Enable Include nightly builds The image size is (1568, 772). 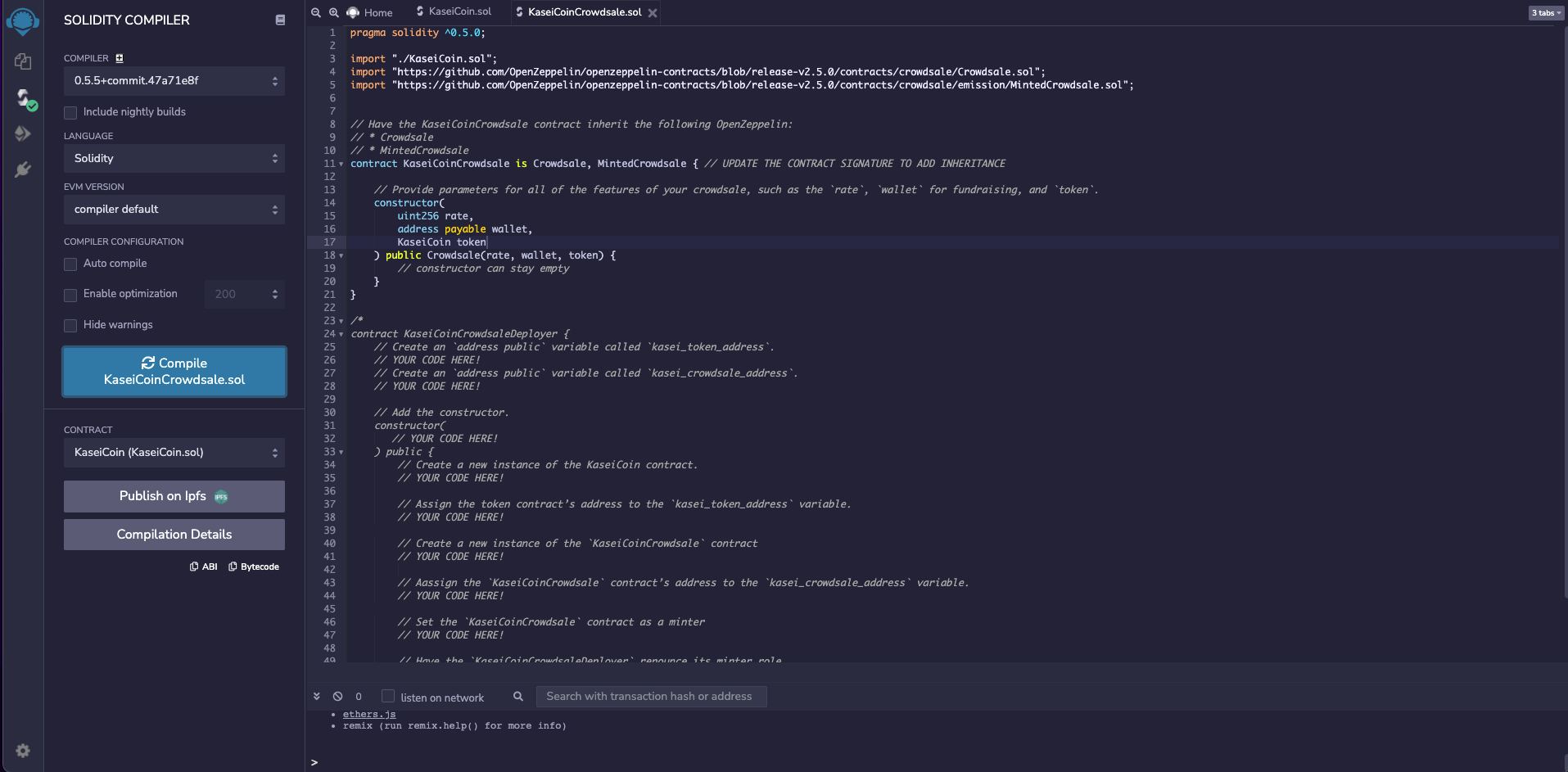(x=70, y=112)
